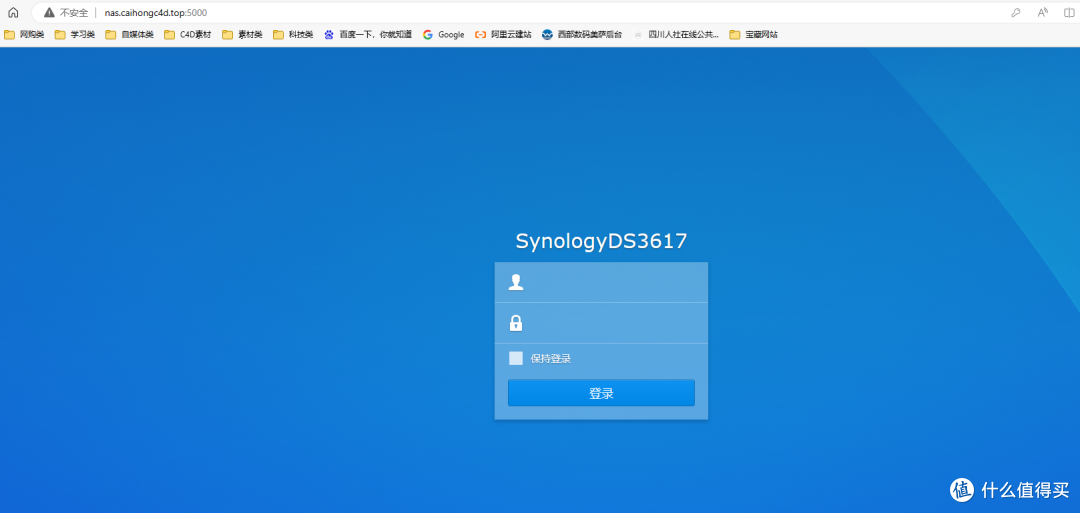The image size is (1080, 513).
Task: Open the 学习类 bookmarks folder
Action: tap(75, 34)
